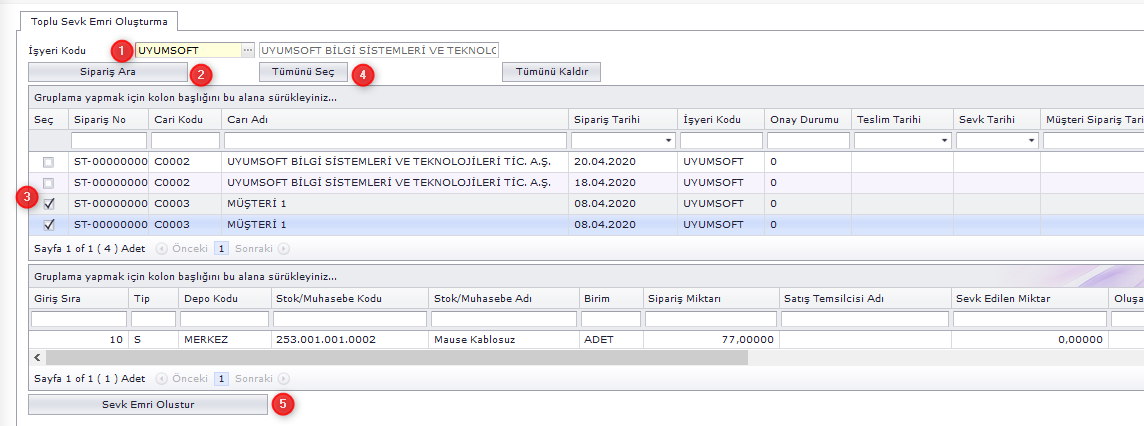Check the order row dated 18.04.2020
This screenshot has height=426, width=1144.
(x=49, y=183)
